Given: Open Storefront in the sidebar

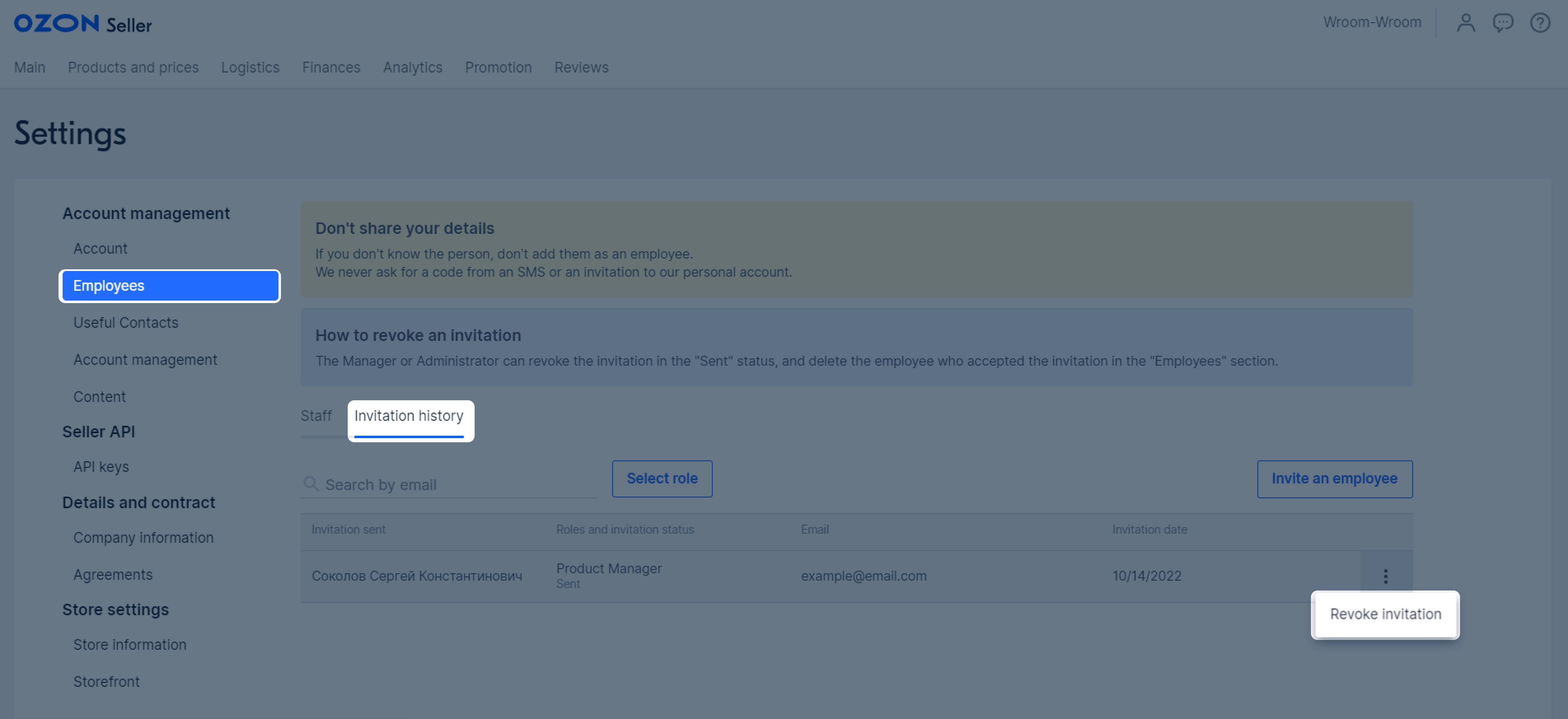Looking at the screenshot, I should tap(107, 682).
